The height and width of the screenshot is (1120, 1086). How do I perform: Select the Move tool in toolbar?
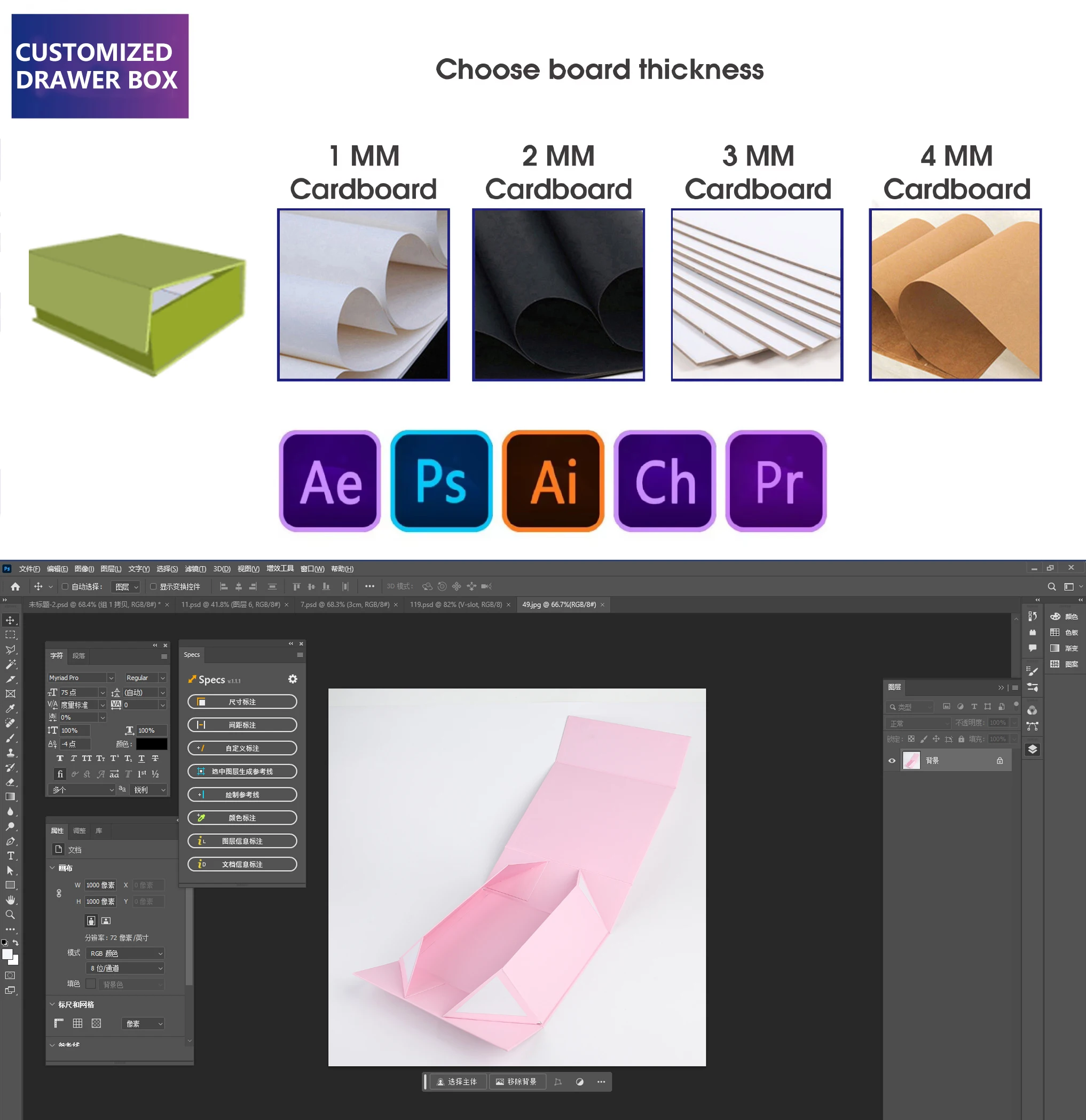click(x=10, y=620)
